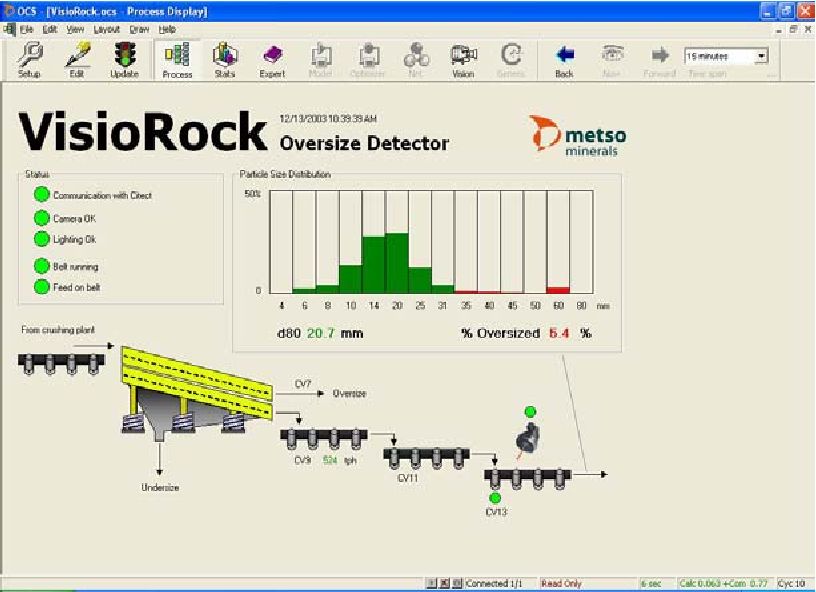Open the Layout menu
Image resolution: width=816 pixels, height=592 pixels.
(x=107, y=30)
